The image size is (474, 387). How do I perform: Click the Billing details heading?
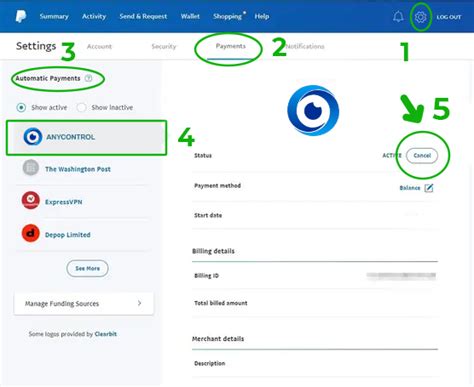coord(213,251)
